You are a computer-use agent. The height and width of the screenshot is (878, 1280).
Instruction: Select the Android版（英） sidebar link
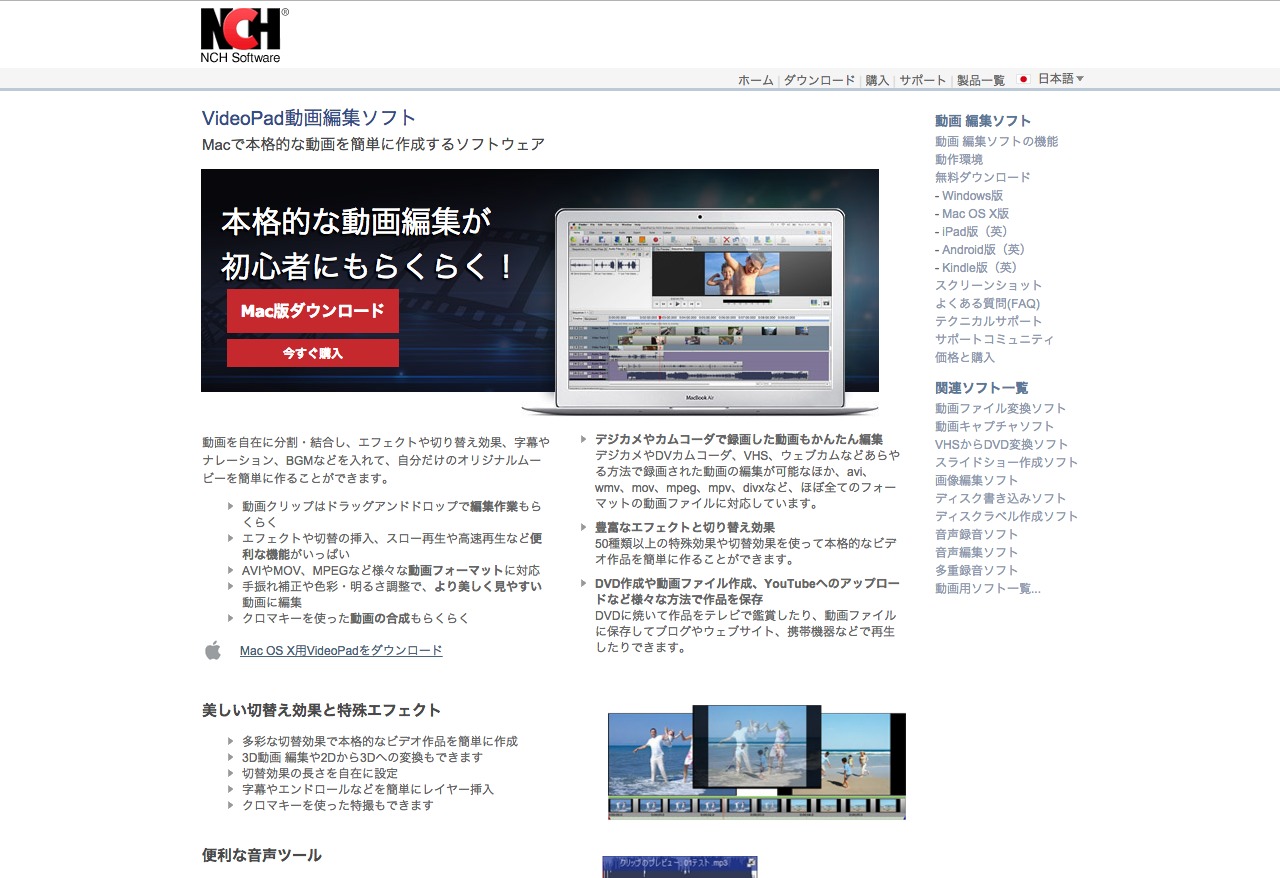click(987, 250)
